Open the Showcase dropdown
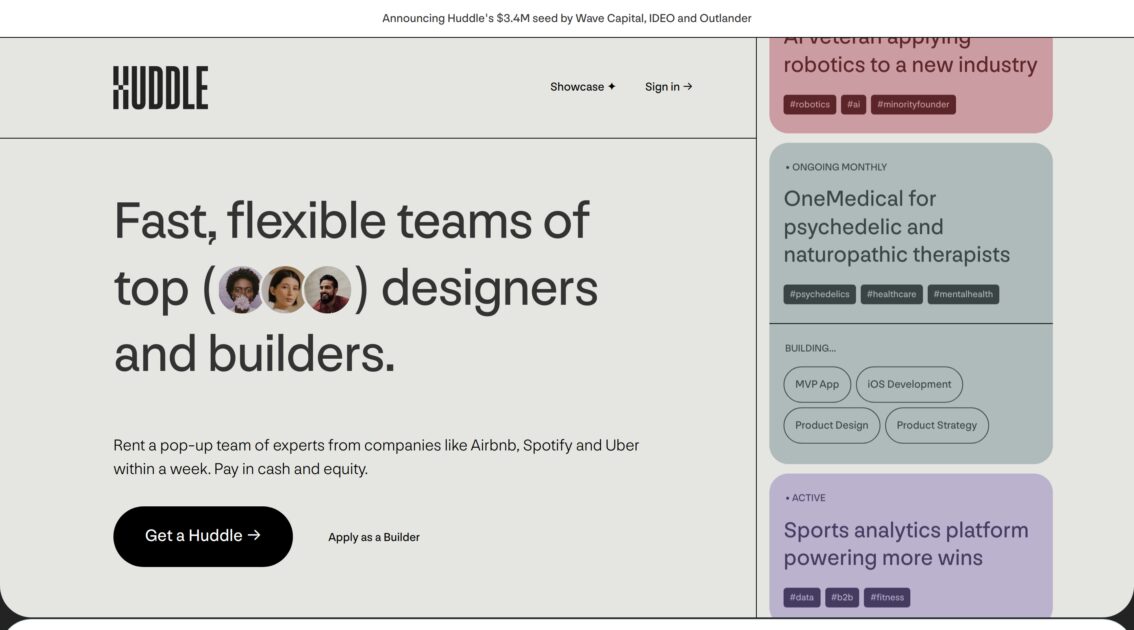Viewport: 1134px width, 630px height. point(576,86)
